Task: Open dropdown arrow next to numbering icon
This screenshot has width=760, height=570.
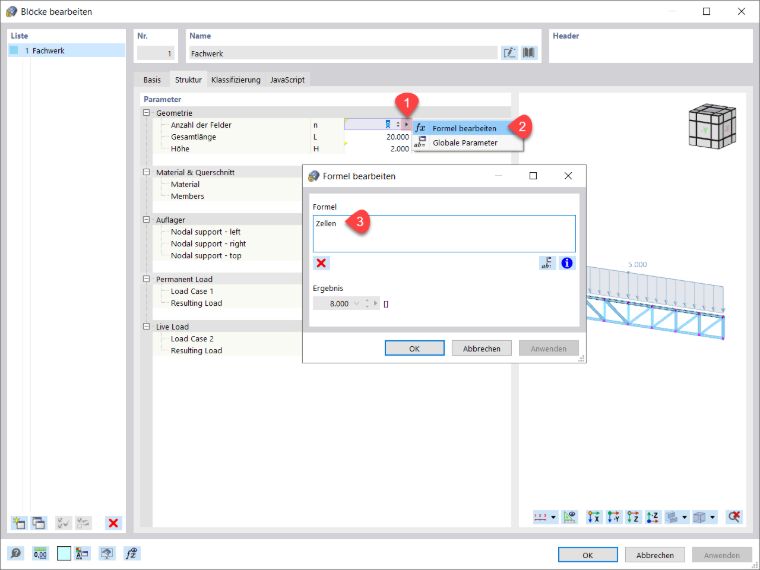Action: [x=553, y=517]
